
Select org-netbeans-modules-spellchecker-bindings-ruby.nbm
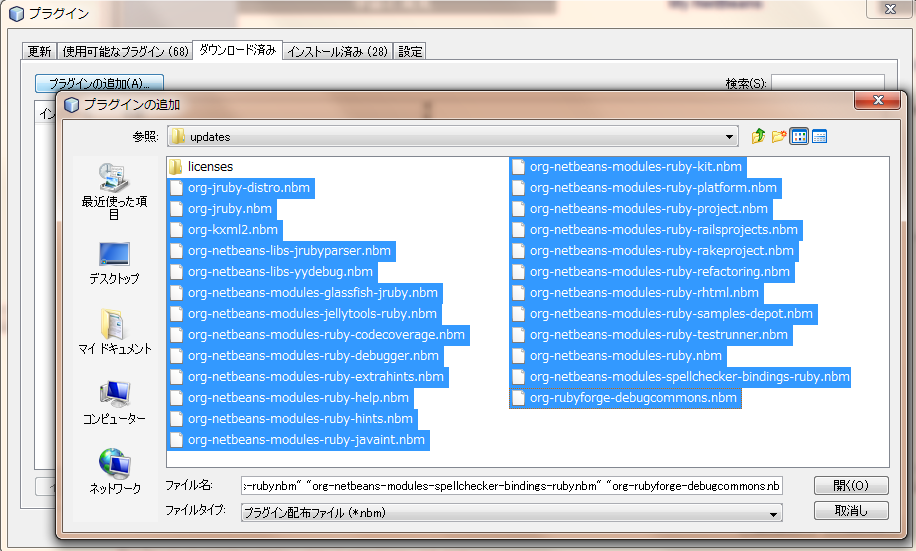tap(681, 377)
